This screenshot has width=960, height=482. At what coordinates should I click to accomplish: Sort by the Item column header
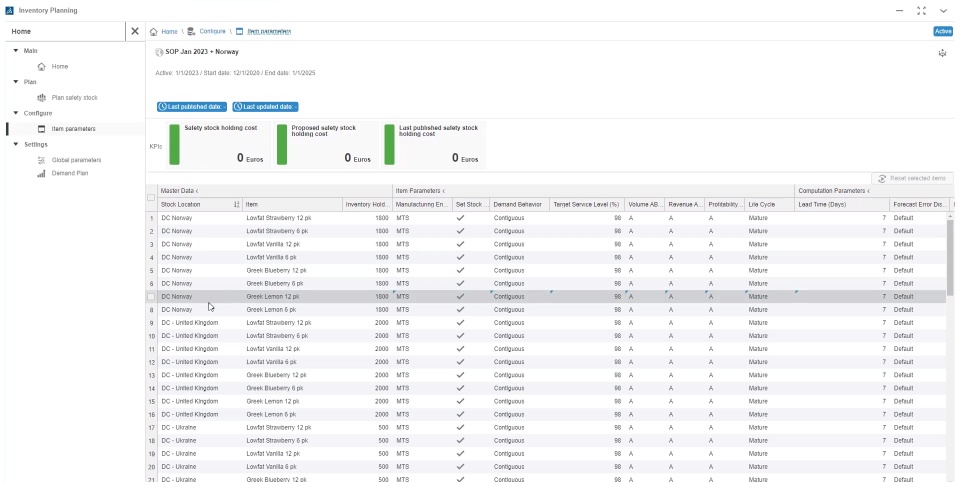click(x=292, y=205)
